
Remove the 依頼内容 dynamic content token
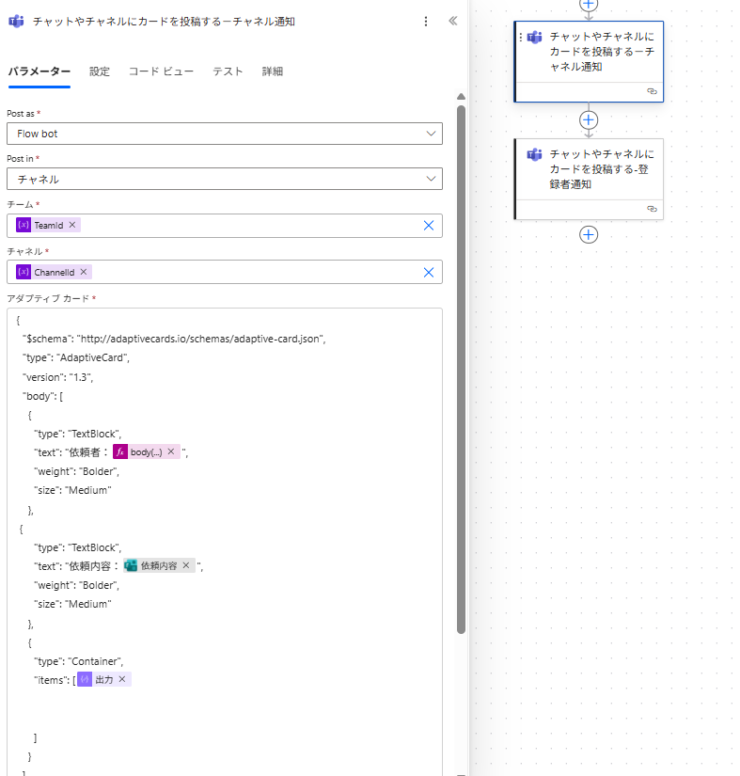click(186, 565)
